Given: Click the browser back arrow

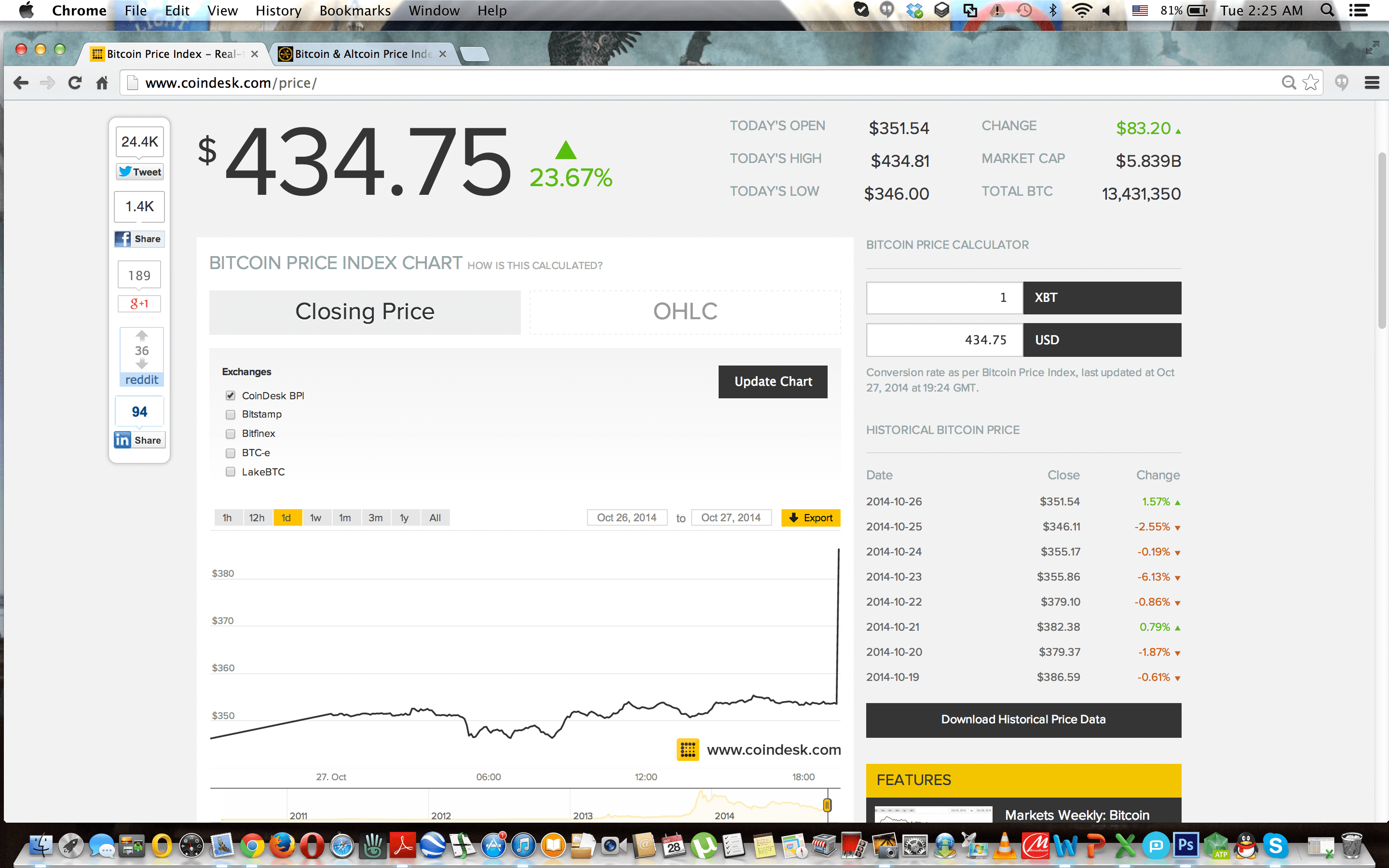Looking at the screenshot, I should [x=21, y=82].
